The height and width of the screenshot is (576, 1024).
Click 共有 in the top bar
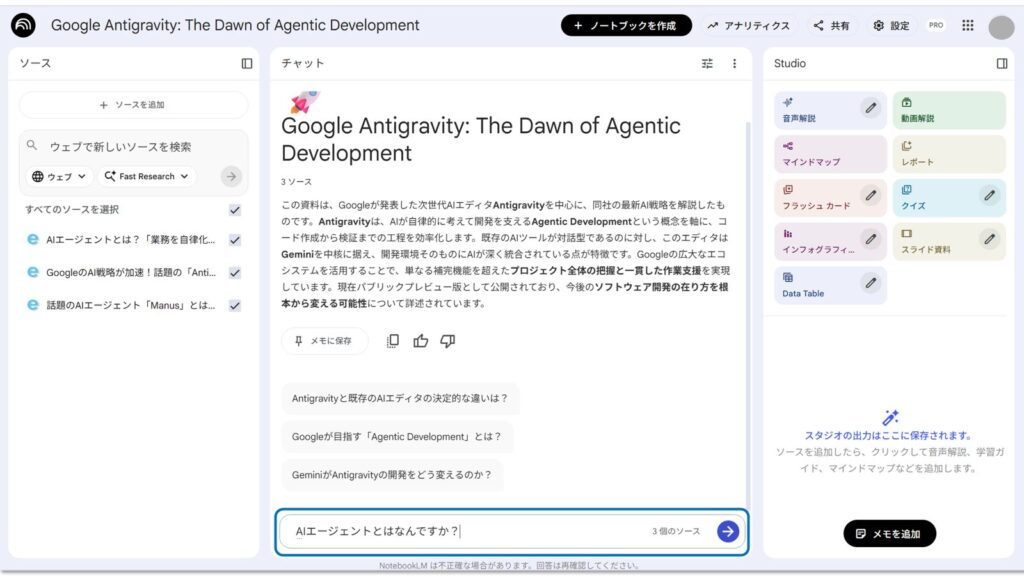tap(831, 26)
